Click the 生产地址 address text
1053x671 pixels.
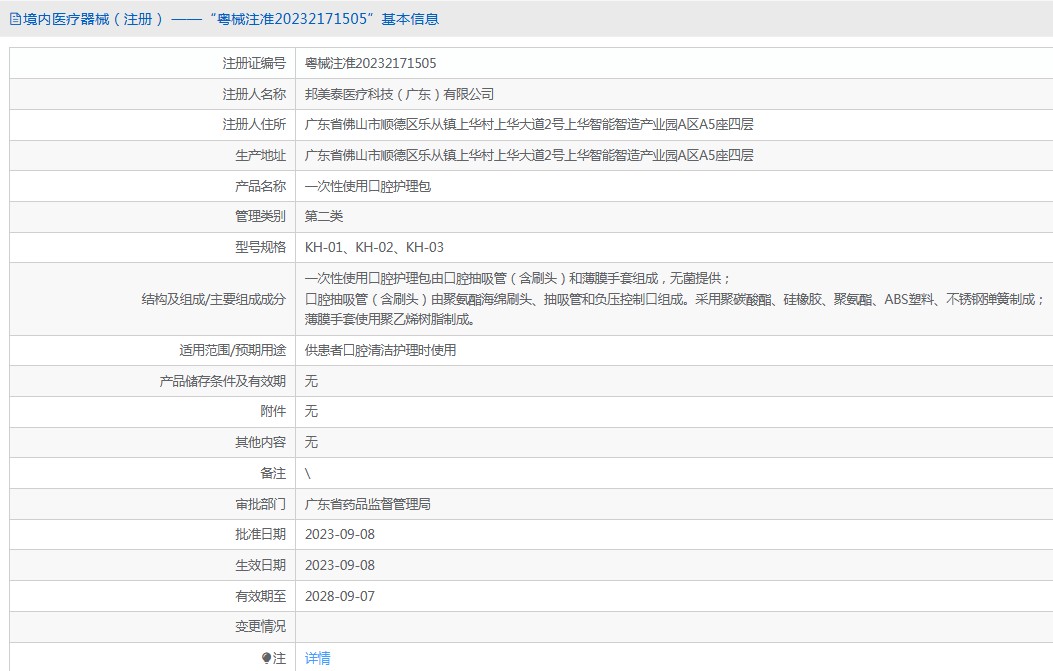(529, 155)
